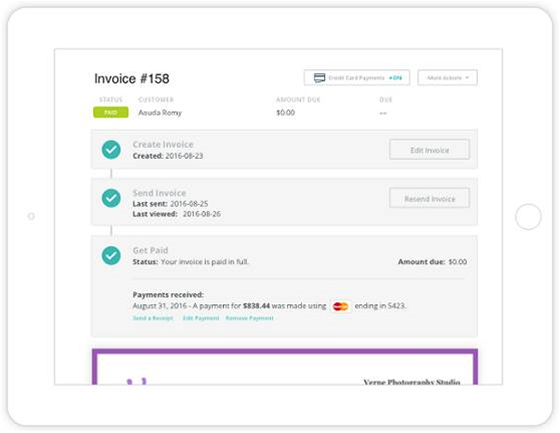Click the MasterCard logo icon
This screenshot has width=560, height=433.
pos(340,306)
